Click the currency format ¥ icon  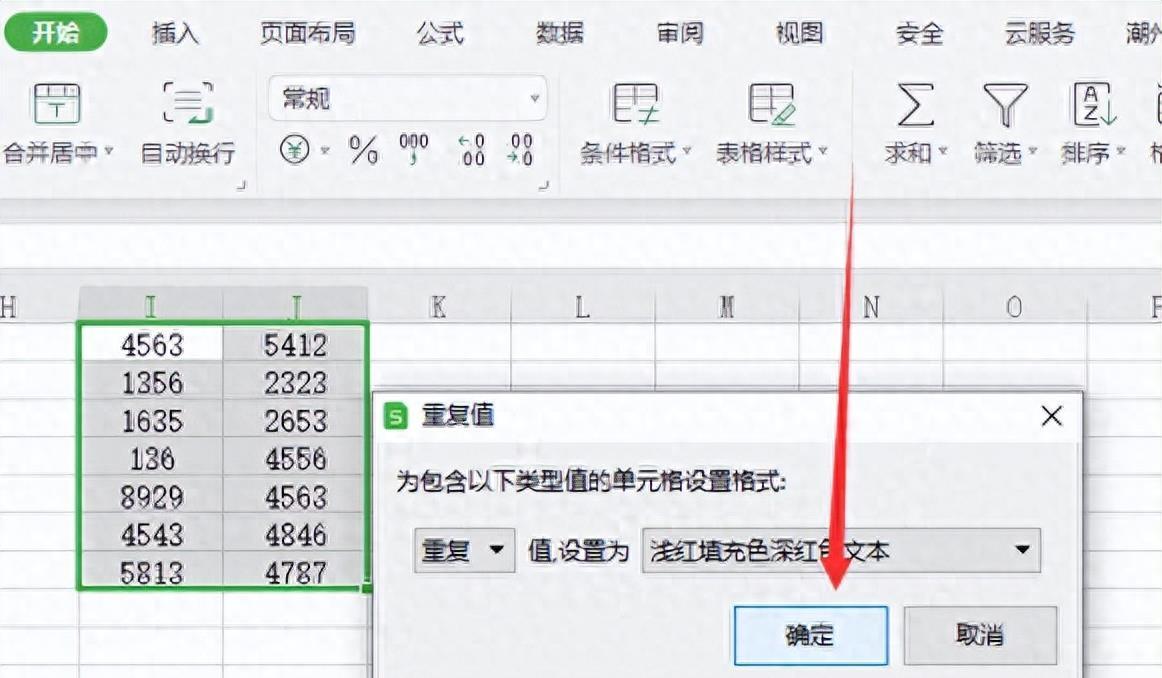coord(293,150)
